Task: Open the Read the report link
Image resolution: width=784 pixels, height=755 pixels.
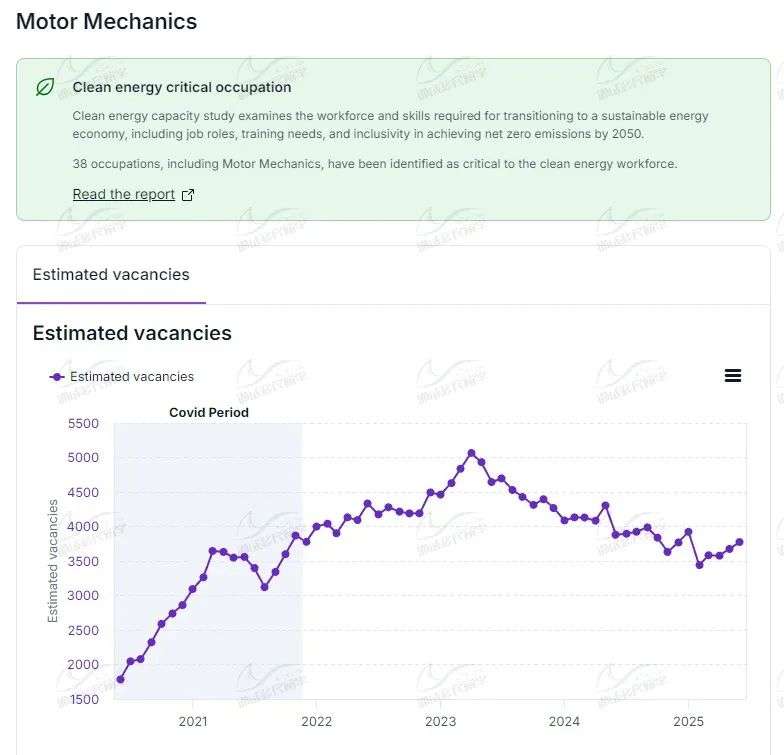Action: tap(124, 195)
